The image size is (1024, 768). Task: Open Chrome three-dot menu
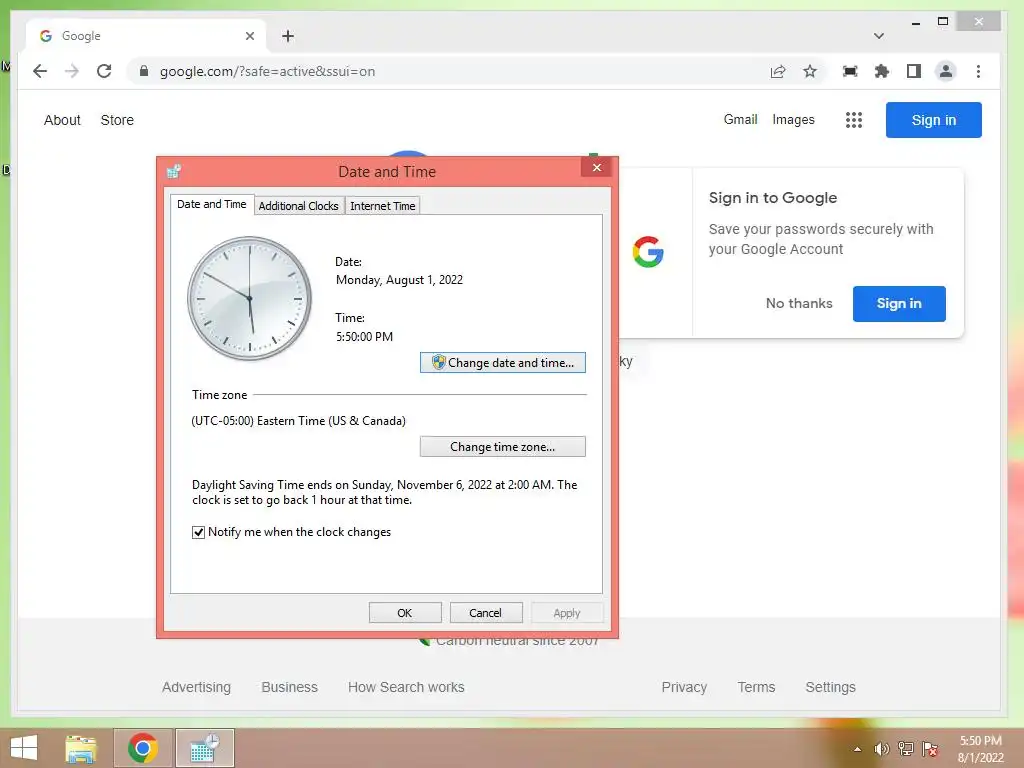[x=978, y=71]
